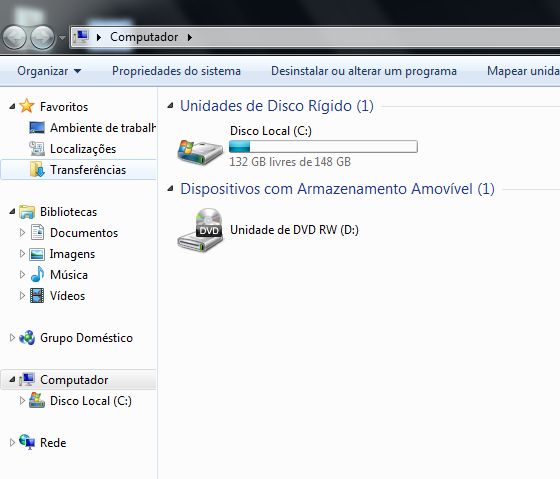Screen dimensions: 560x479
Task: Open Transferências in favorites
Action: click(88, 170)
